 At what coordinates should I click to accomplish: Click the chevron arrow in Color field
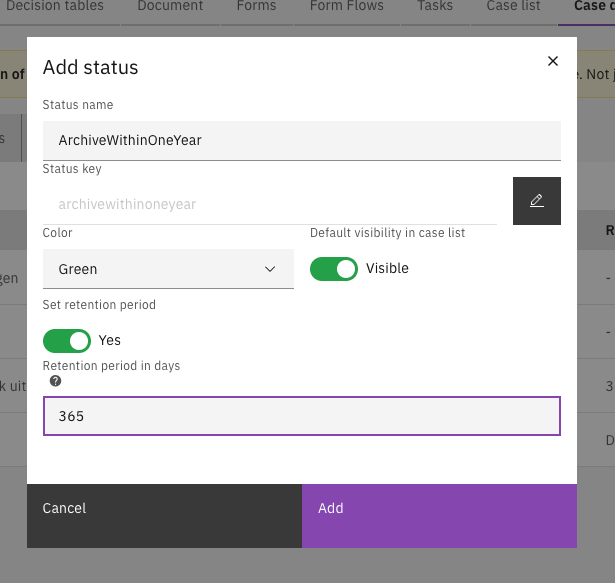[269, 269]
